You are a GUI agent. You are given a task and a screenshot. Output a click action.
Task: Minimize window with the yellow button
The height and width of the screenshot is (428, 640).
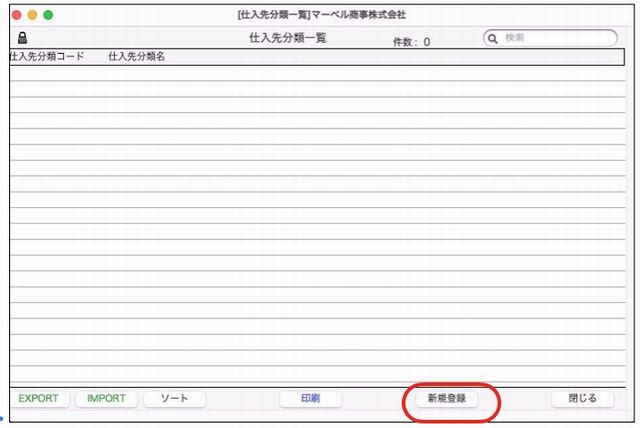click(x=32, y=15)
